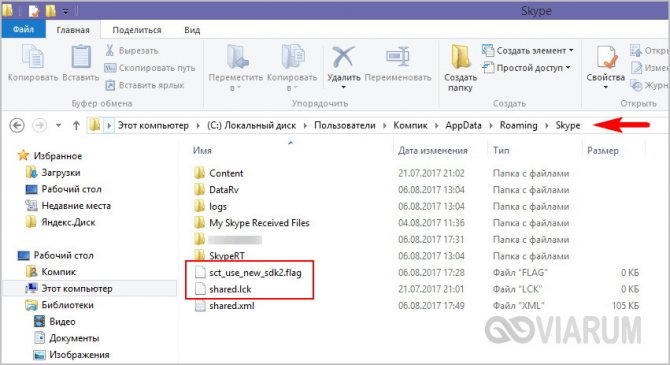Screen dimensions: 670x365
Task: Sort by Размер column header
Action: (x=602, y=150)
